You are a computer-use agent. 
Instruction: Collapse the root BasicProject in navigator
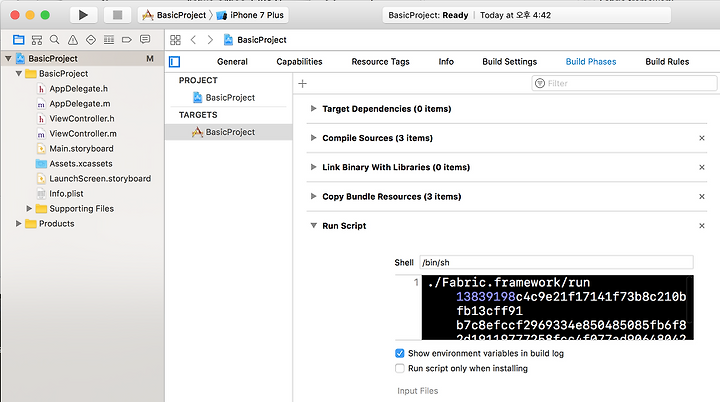pyautogui.click(x=8, y=59)
